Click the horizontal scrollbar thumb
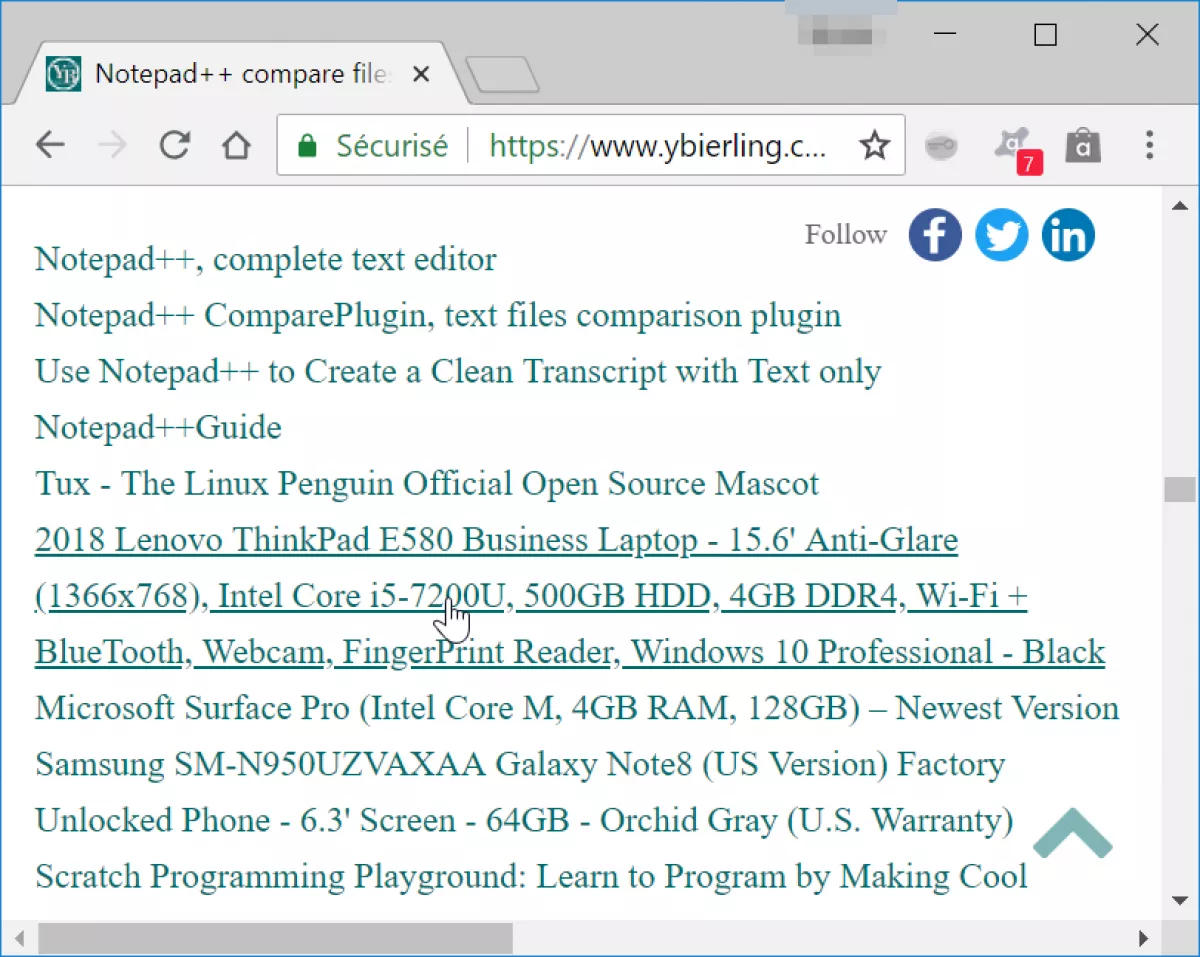This screenshot has height=957, width=1200. pos(275,938)
